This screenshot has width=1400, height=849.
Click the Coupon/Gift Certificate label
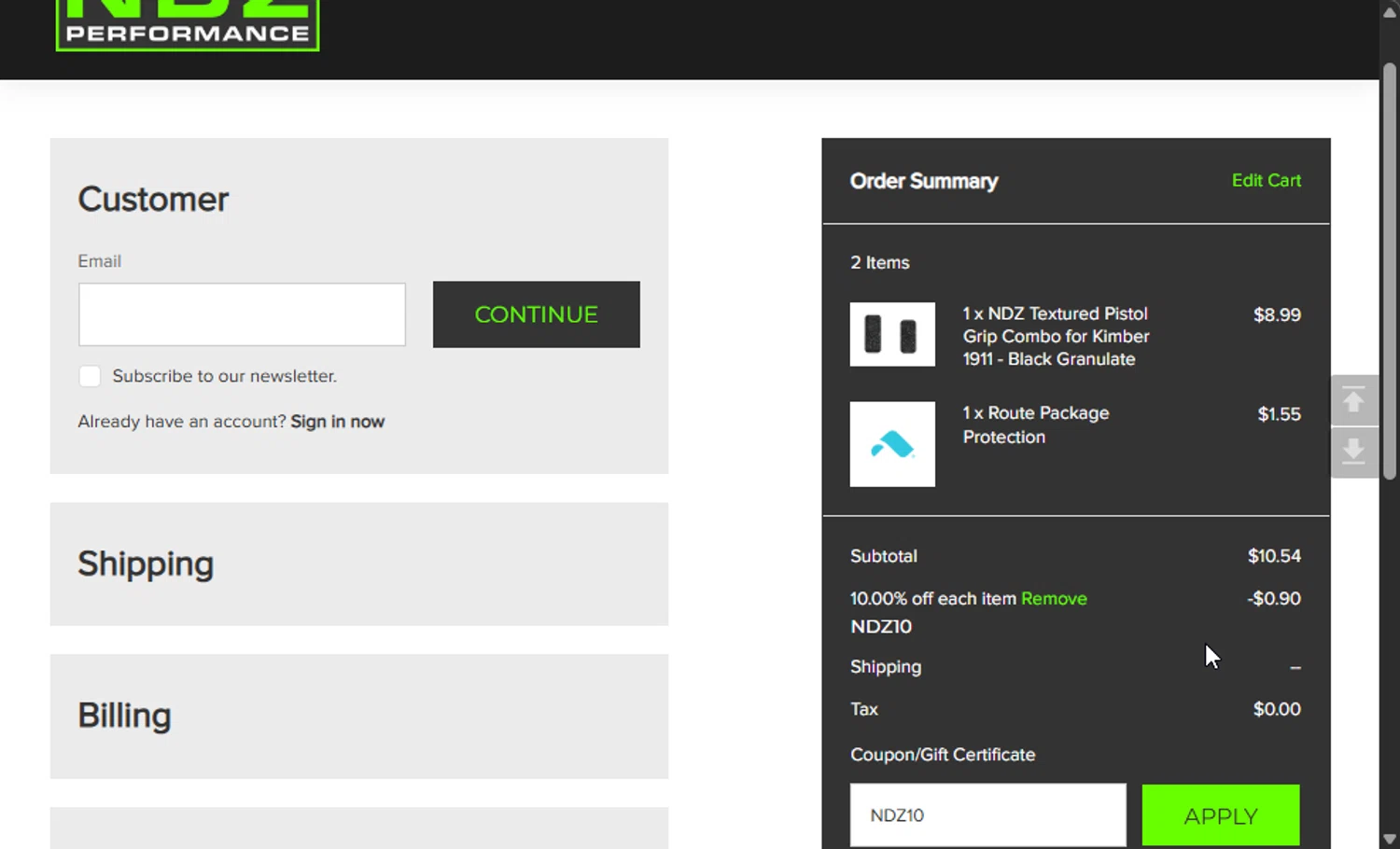(x=943, y=755)
